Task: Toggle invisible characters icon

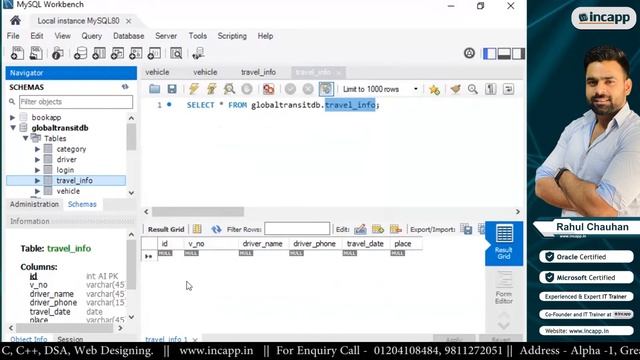Action: 491,89
